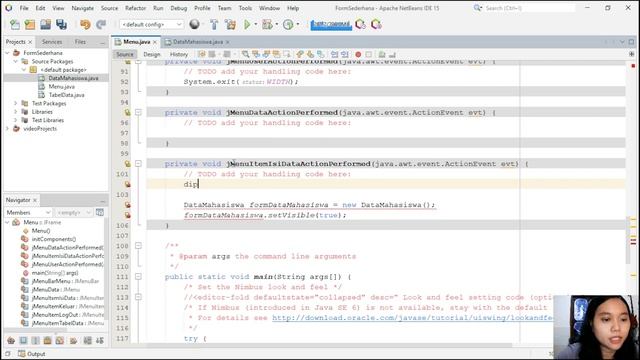Click Find Previous Occurrence in editor toolbar

[x=256, y=54]
